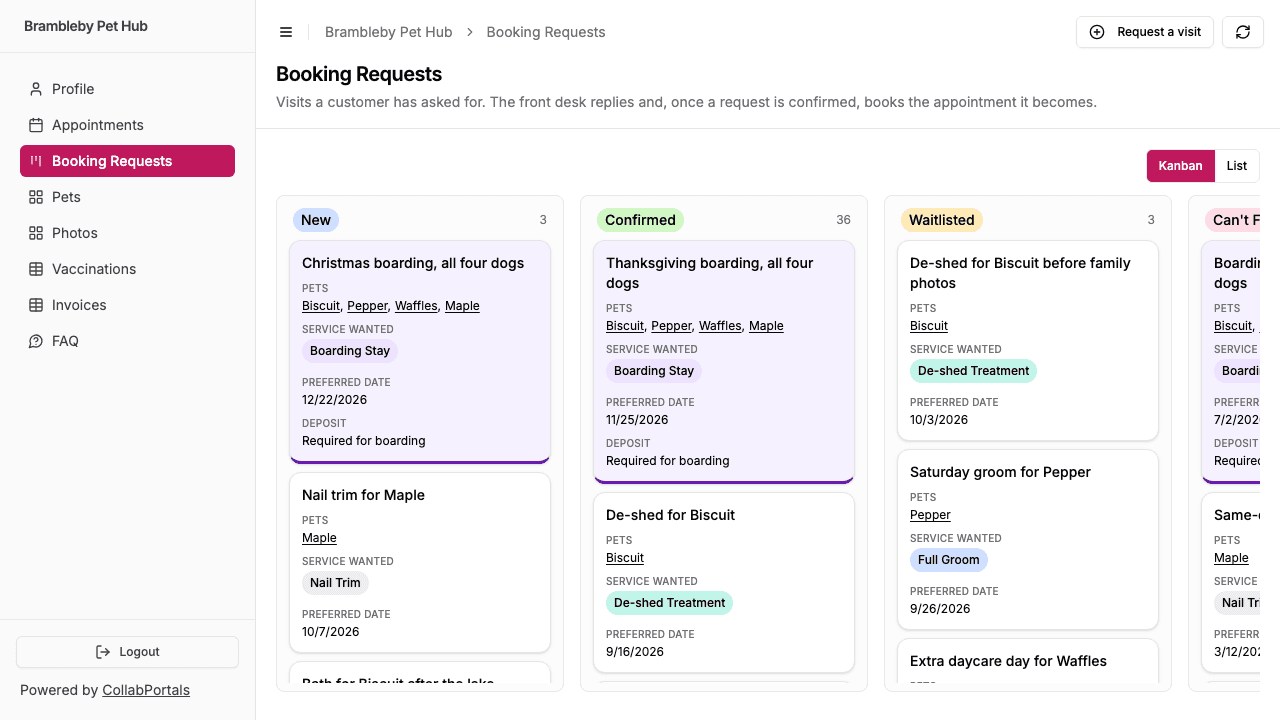Click the Invoices table icon

pos(36,305)
